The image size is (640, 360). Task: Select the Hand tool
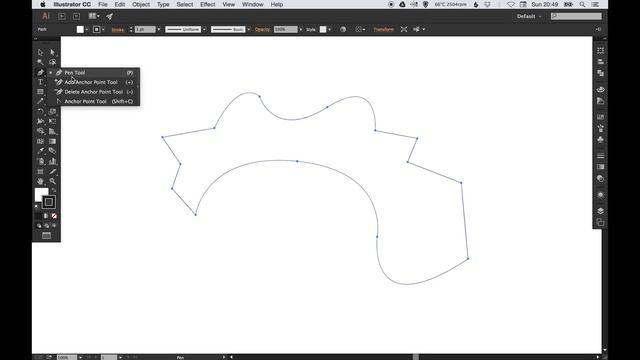[40, 181]
